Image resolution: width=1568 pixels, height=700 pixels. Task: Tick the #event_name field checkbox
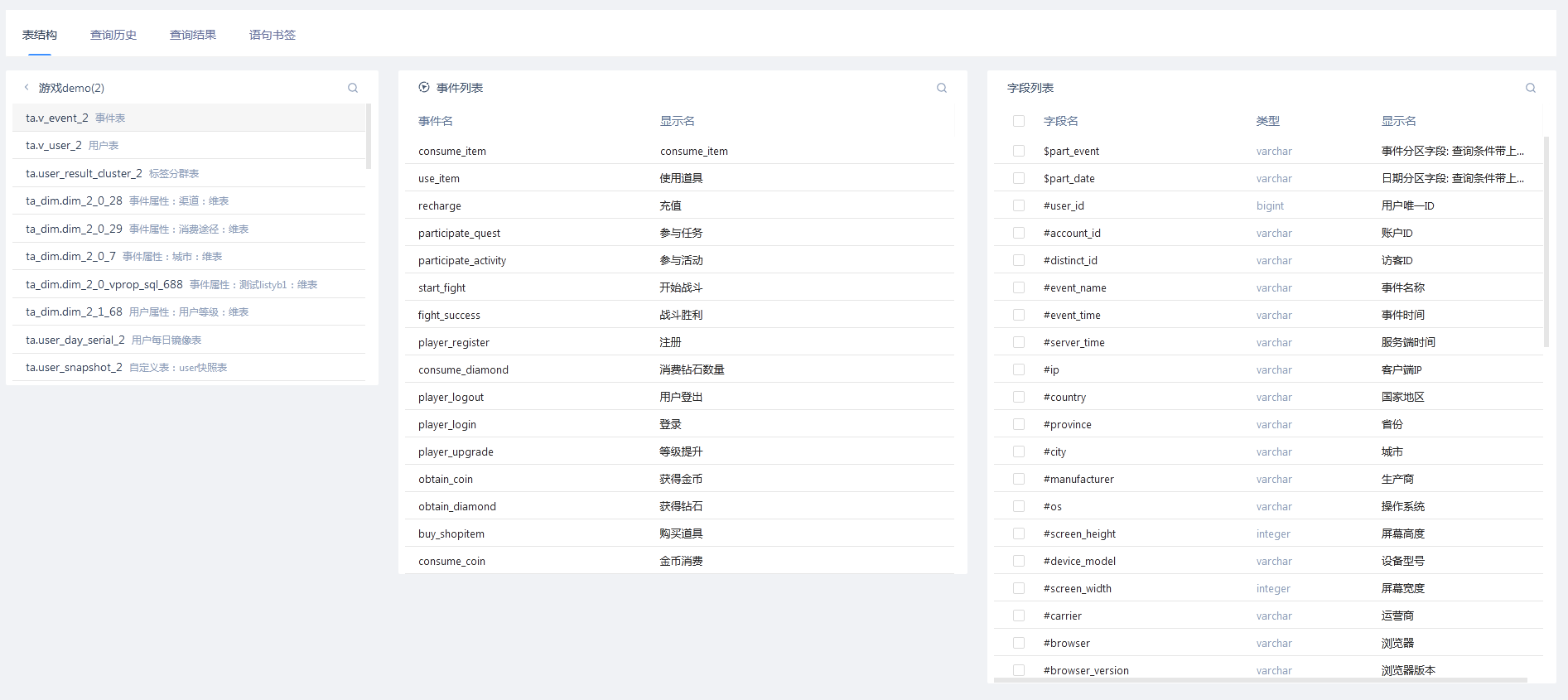pyautogui.click(x=1019, y=287)
